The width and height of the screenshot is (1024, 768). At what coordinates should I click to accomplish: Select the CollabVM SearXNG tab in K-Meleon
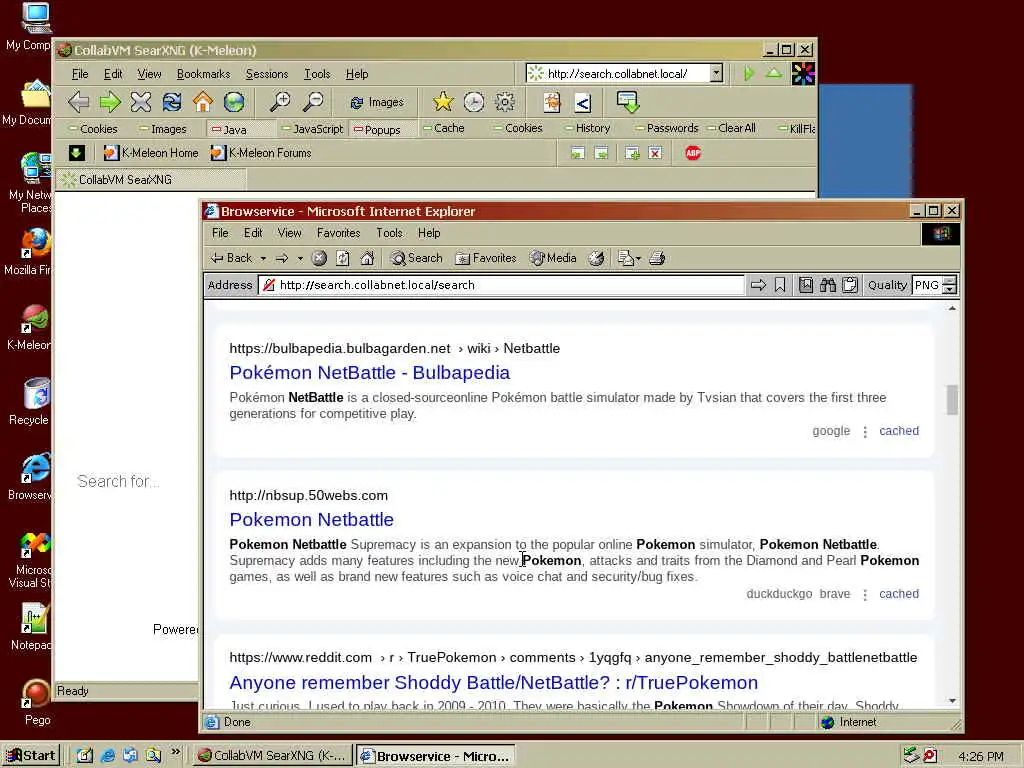coord(152,180)
